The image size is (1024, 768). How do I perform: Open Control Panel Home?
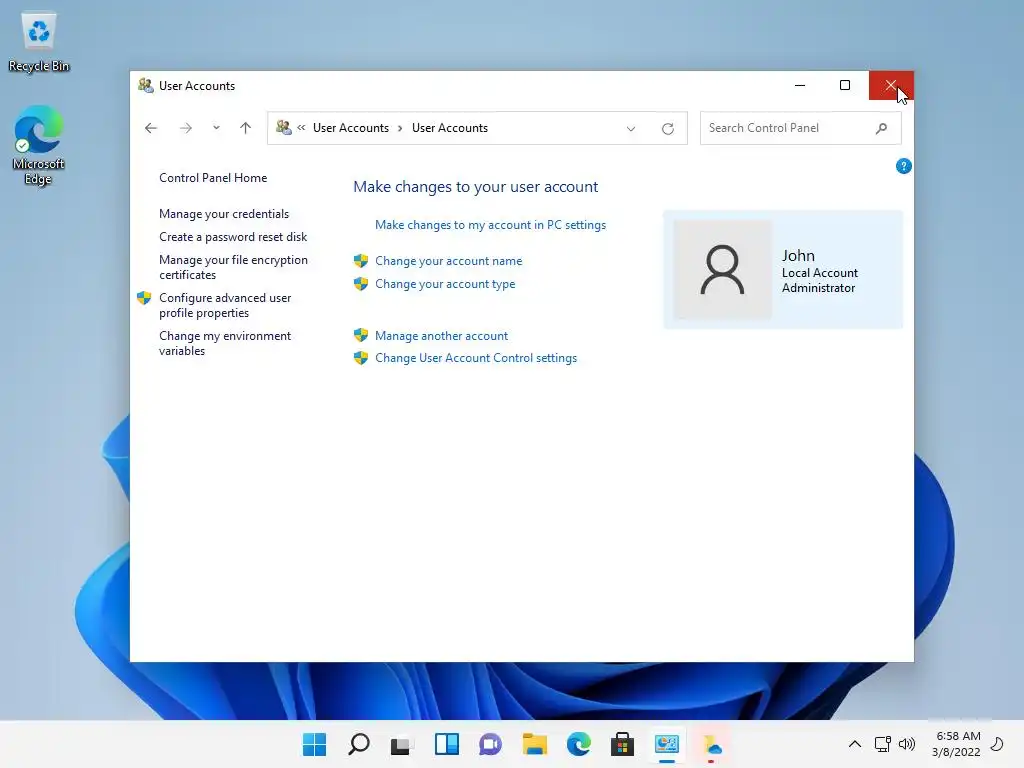213,178
